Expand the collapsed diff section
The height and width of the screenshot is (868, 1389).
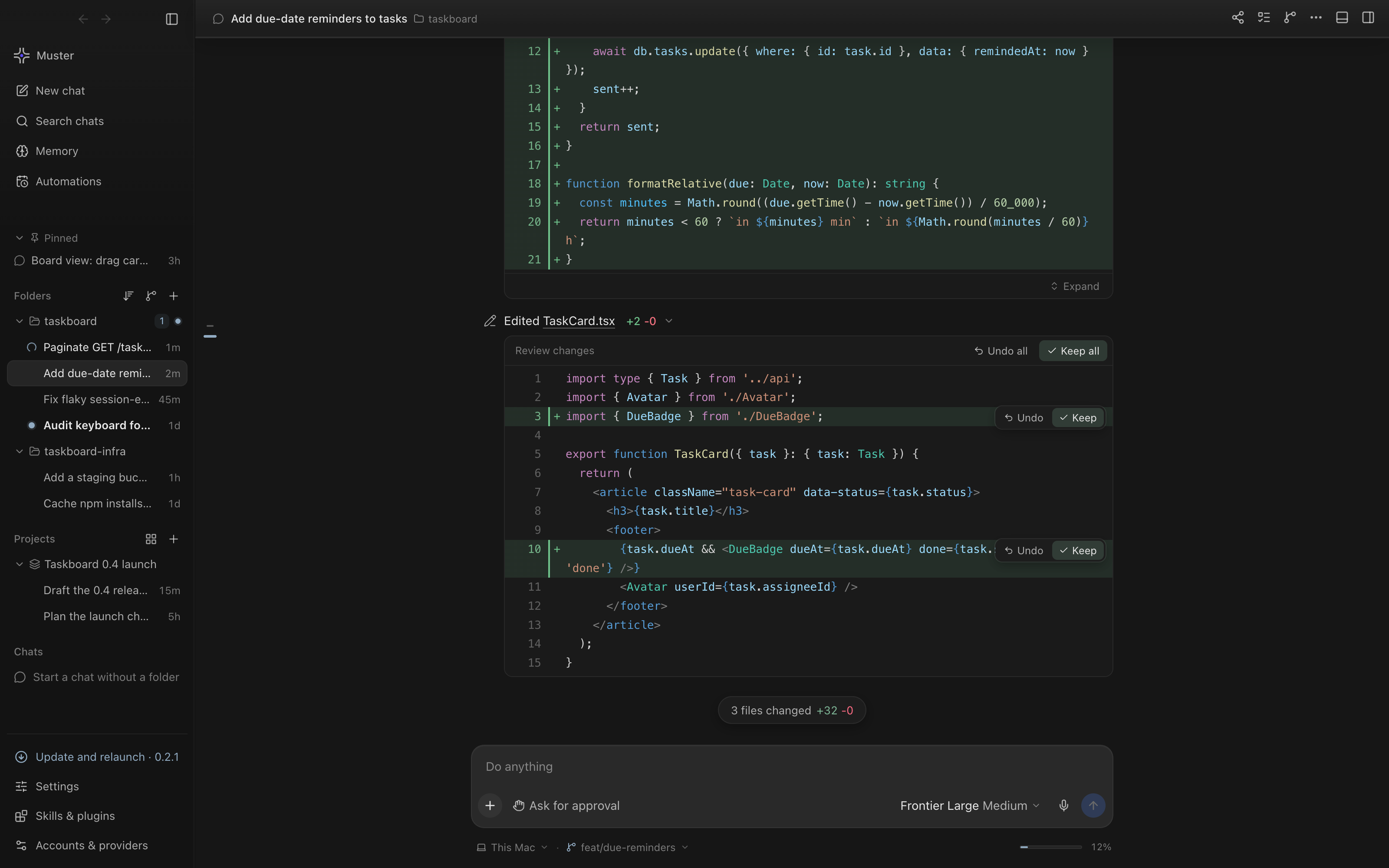pyautogui.click(x=1074, y=286)
